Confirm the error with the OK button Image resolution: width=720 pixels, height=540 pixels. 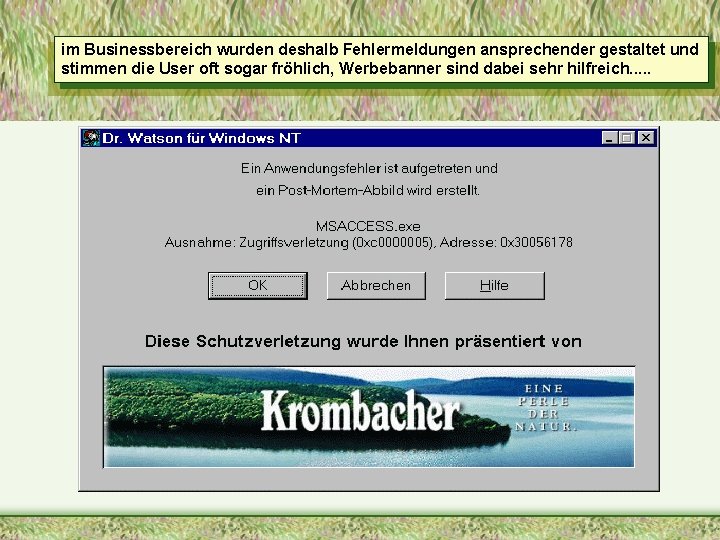point(258,286)
